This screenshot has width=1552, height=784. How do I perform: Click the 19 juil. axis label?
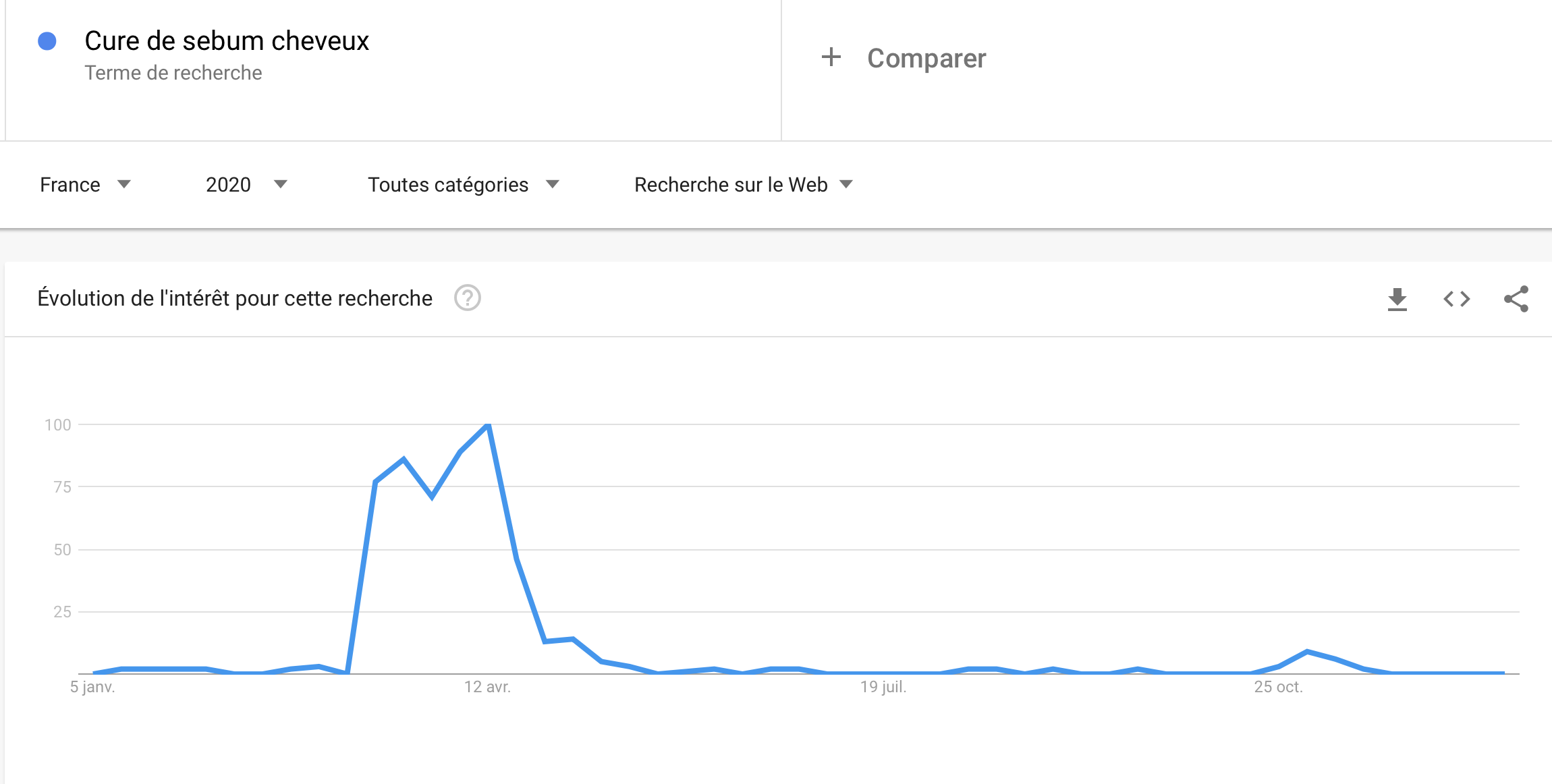click(x=883, y=687)
